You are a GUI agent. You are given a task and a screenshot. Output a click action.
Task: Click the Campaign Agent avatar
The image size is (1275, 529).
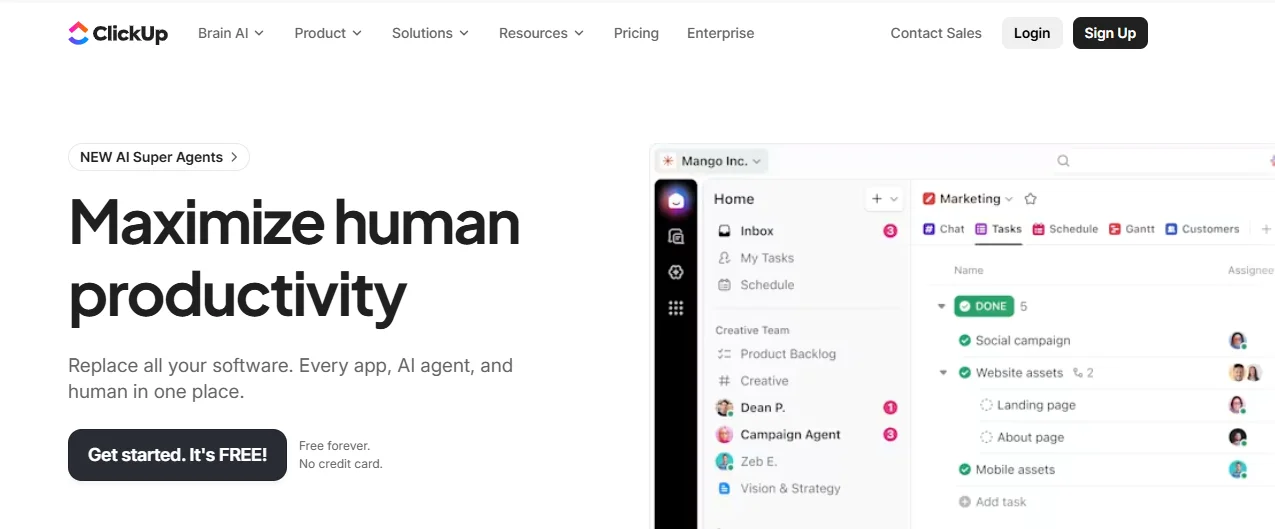point(725,435)
